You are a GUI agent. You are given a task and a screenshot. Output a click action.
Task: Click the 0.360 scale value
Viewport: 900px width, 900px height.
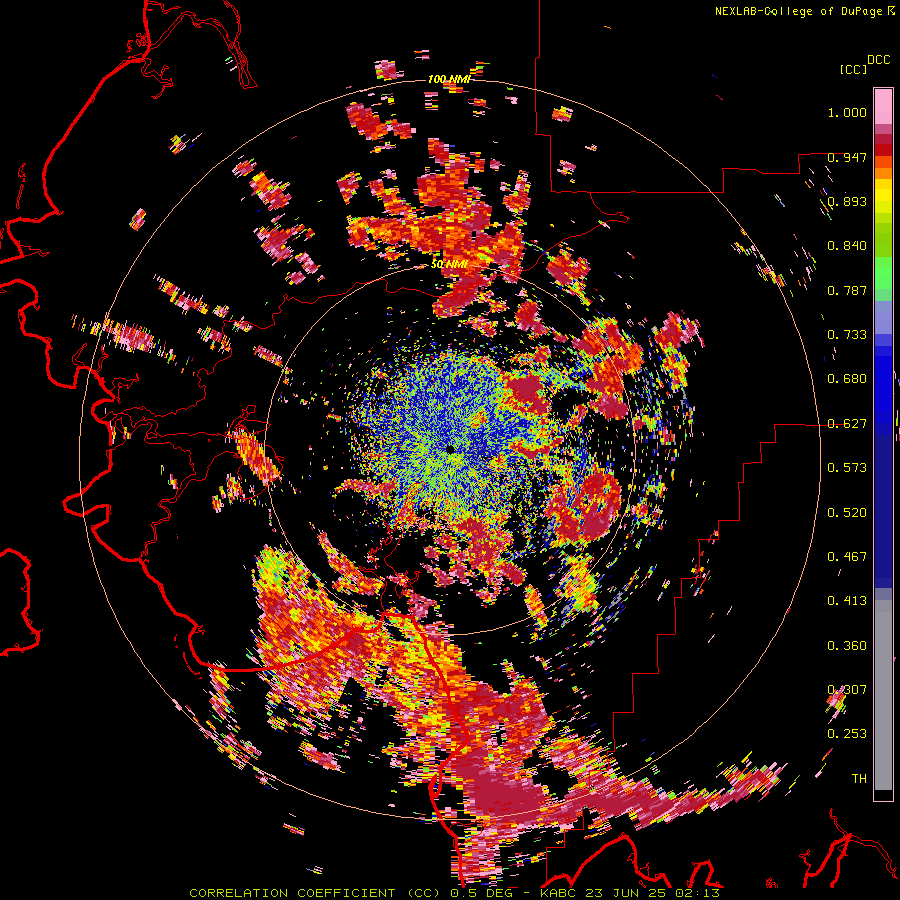pos(847,646)
